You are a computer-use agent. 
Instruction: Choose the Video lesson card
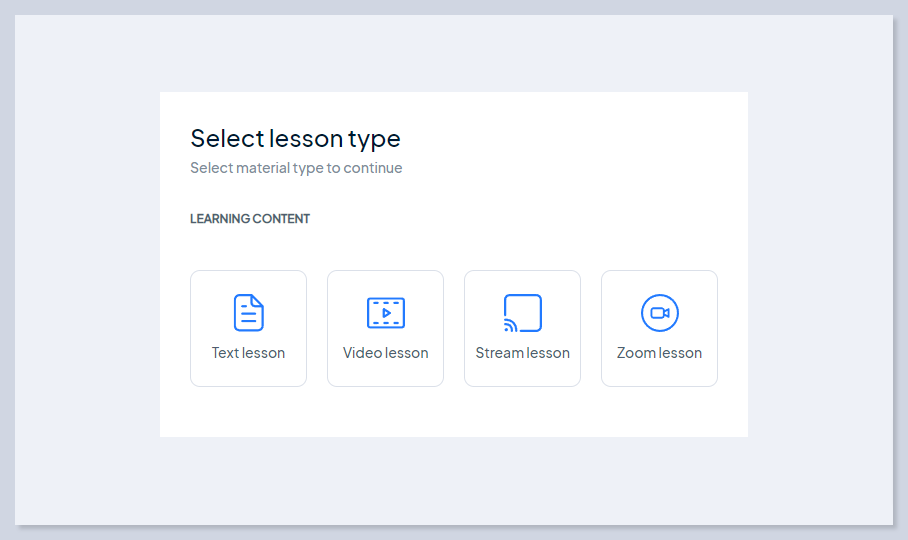point(386,328)
